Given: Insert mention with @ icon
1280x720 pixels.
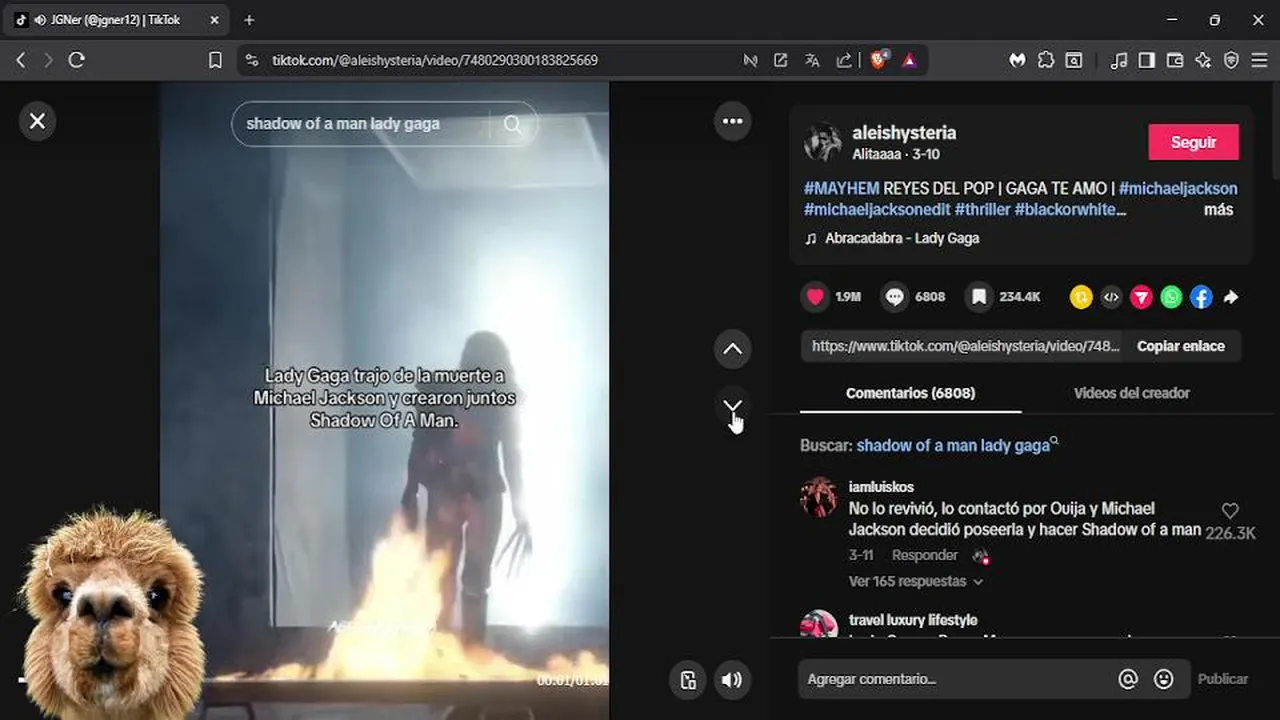Looking at the screenshot, I should (1128, 679).
